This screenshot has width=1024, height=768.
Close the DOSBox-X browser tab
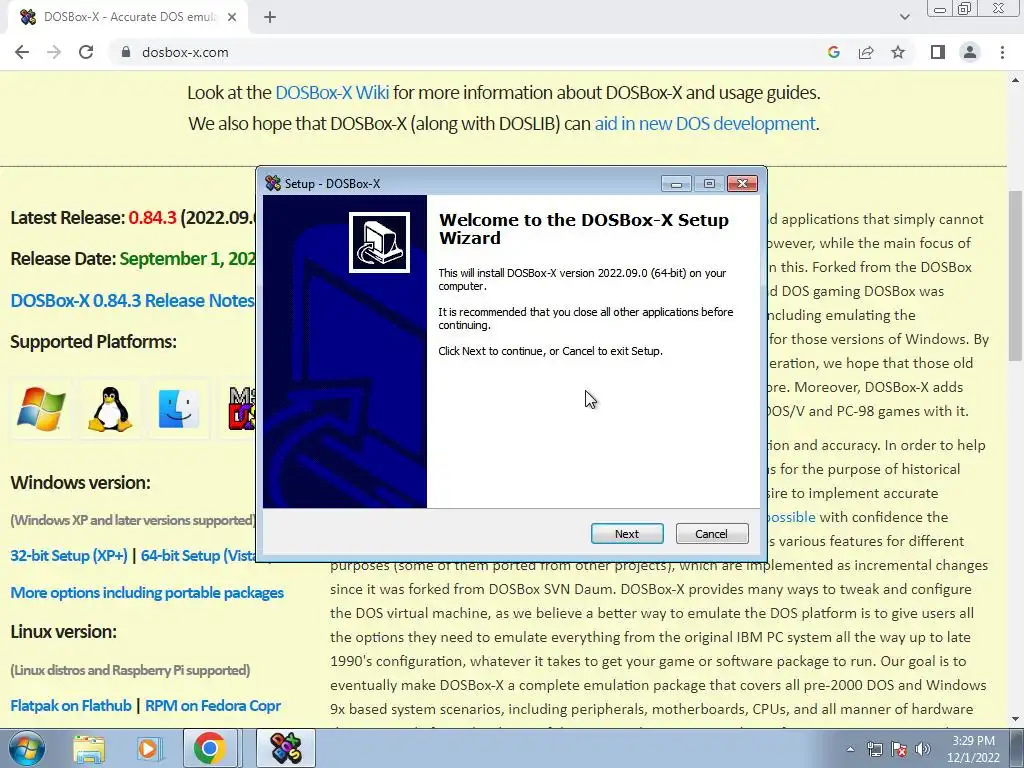coord(232,18)
